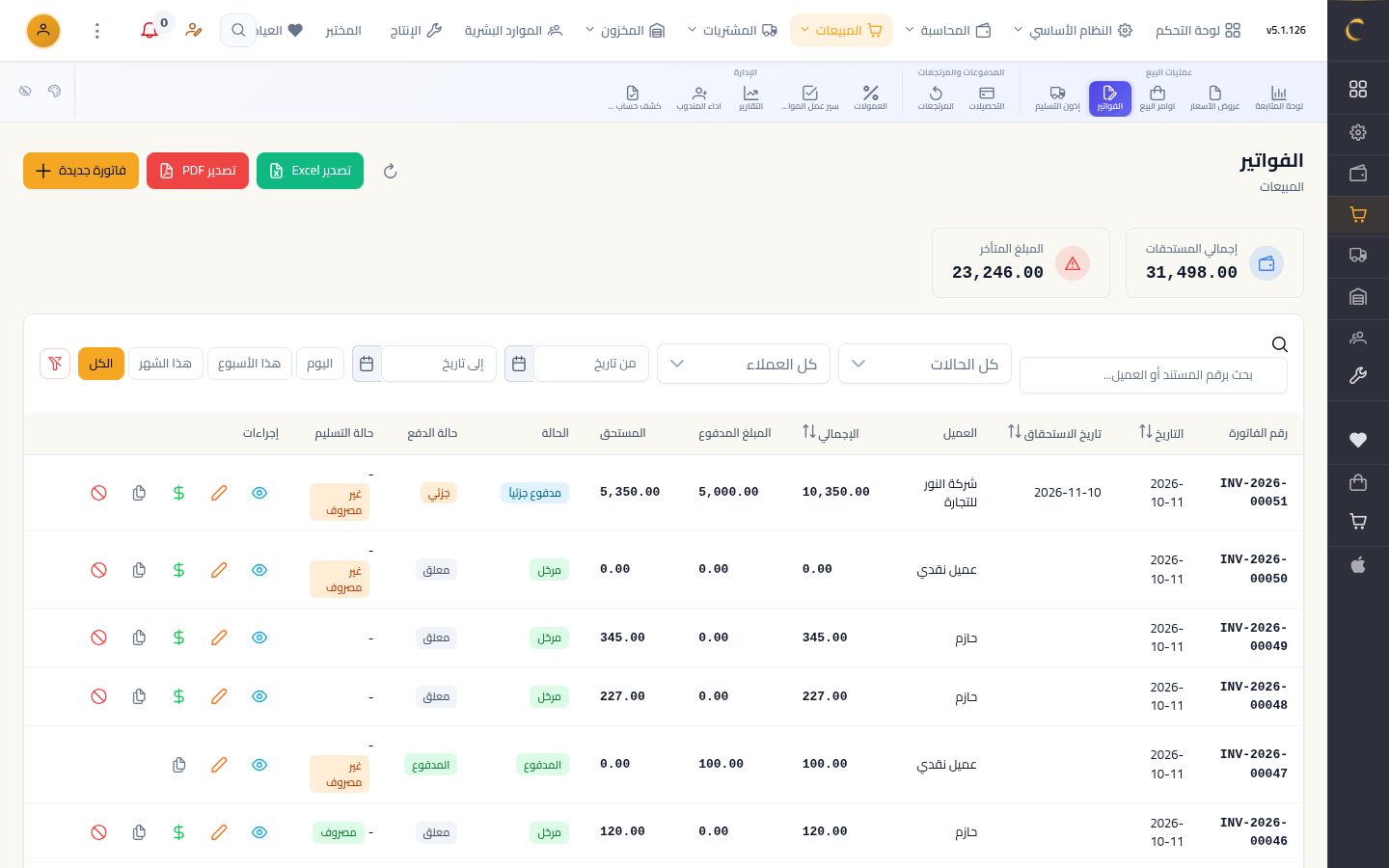1389x868 pixels.
Task: Open returns (المرتجعات) in the toolbar
Action: pos(936,98)
